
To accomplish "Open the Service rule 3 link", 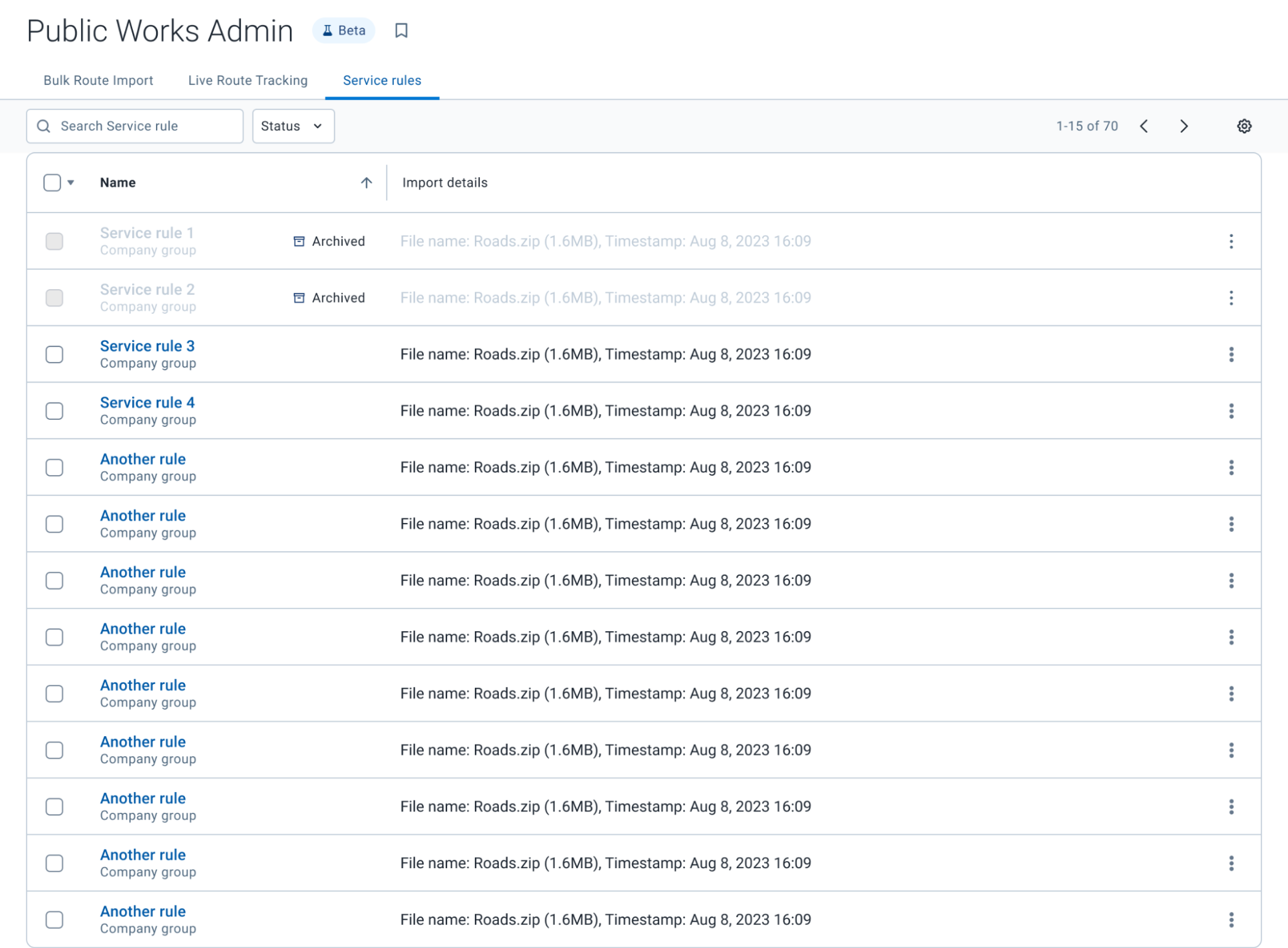I will tap(147, 346).
